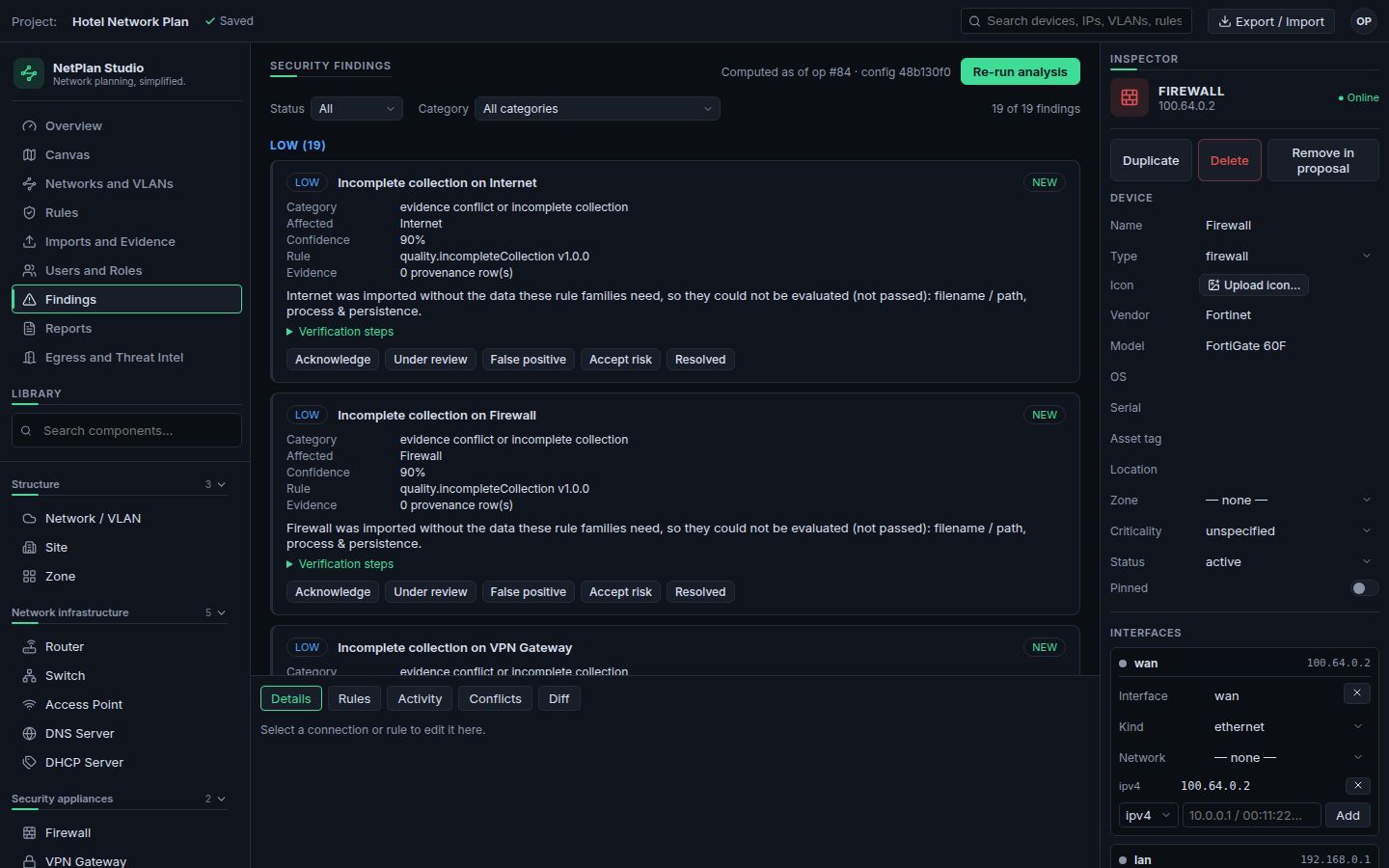Switch to the Rules tab
Screen dimensions: 1389x868
click(354, 698)
